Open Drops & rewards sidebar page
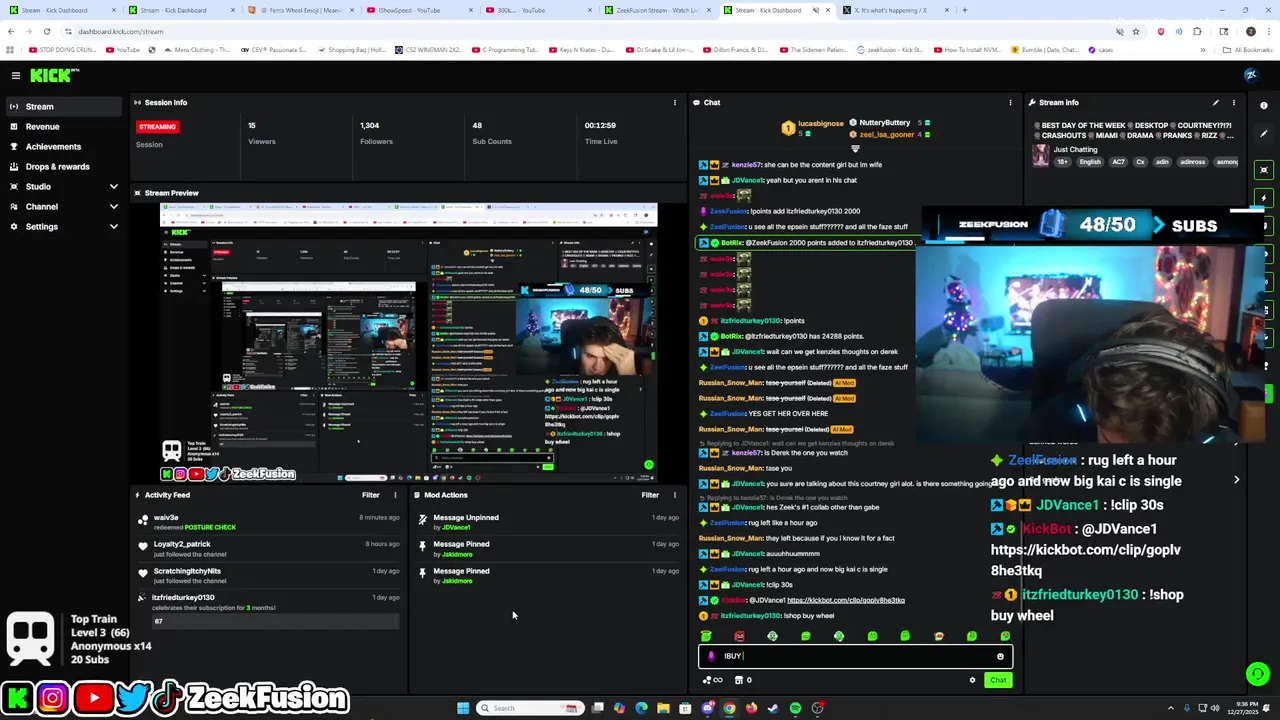This screenshot has width=1280, height=720. 64,166
